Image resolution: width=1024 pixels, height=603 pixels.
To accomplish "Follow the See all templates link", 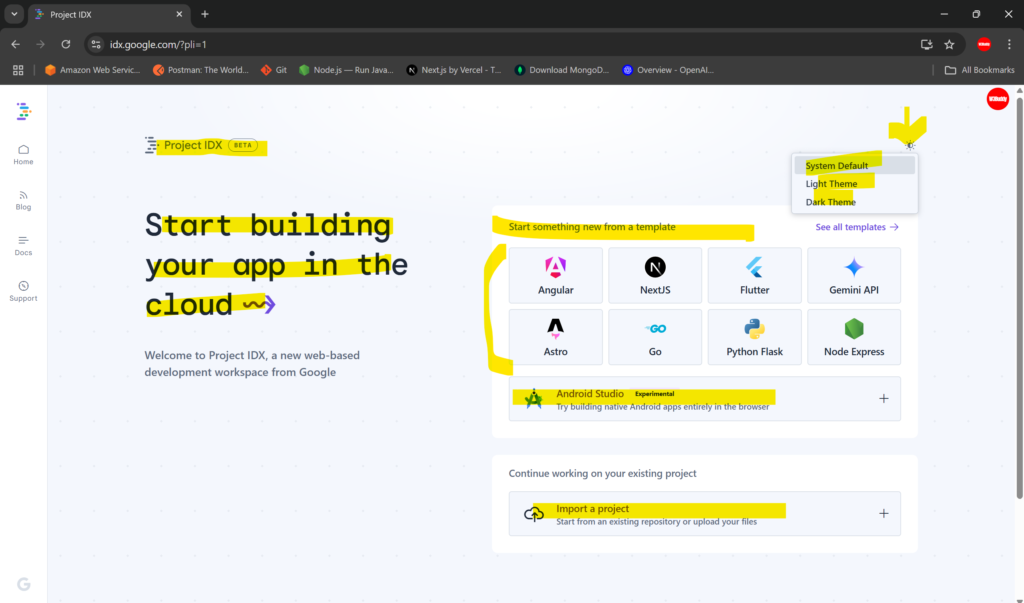I will coord(857,227).
